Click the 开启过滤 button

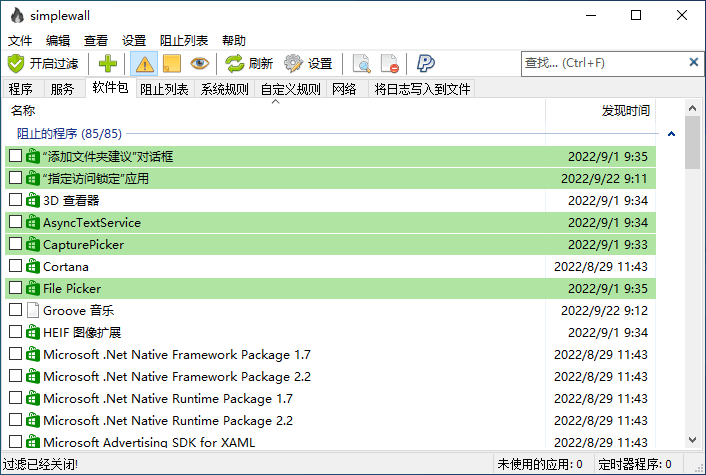click(x=43, y=64)
